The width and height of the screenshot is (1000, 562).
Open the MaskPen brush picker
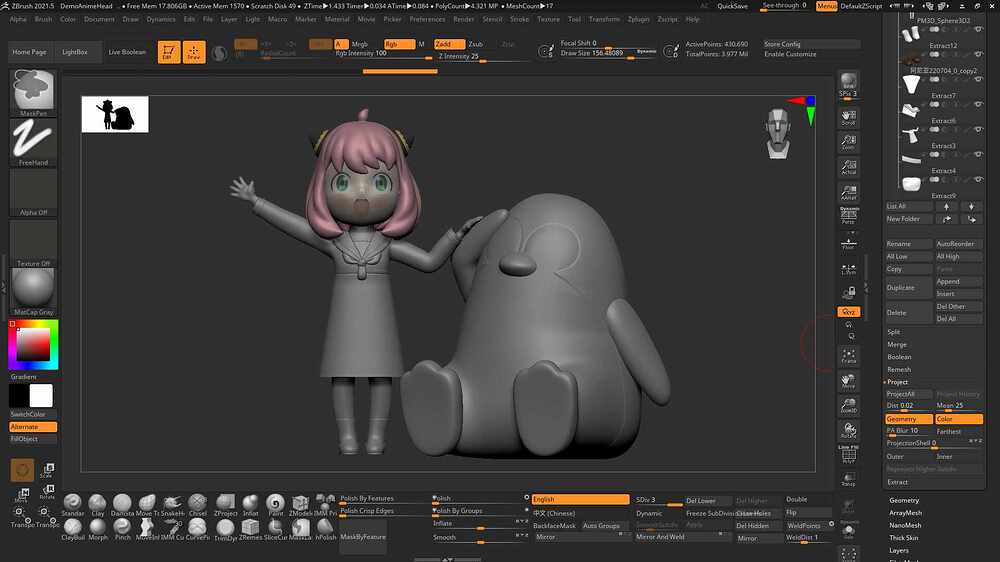(x=33, y=92)
